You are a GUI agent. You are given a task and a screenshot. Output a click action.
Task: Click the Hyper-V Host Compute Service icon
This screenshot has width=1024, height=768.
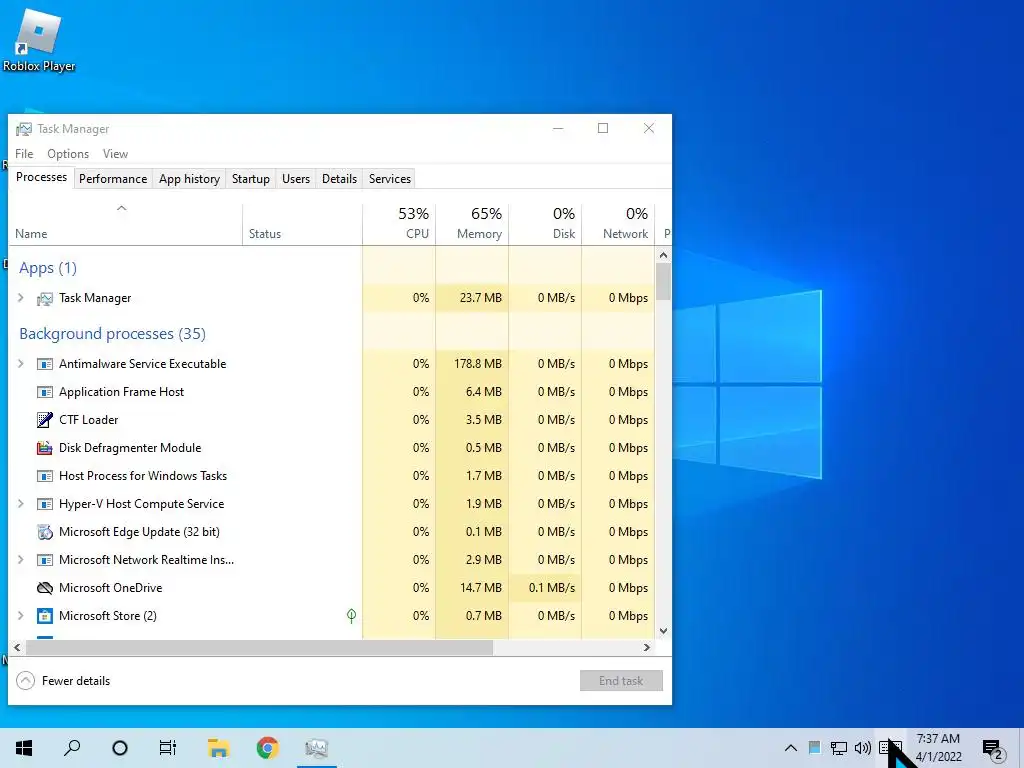[44, 504]
